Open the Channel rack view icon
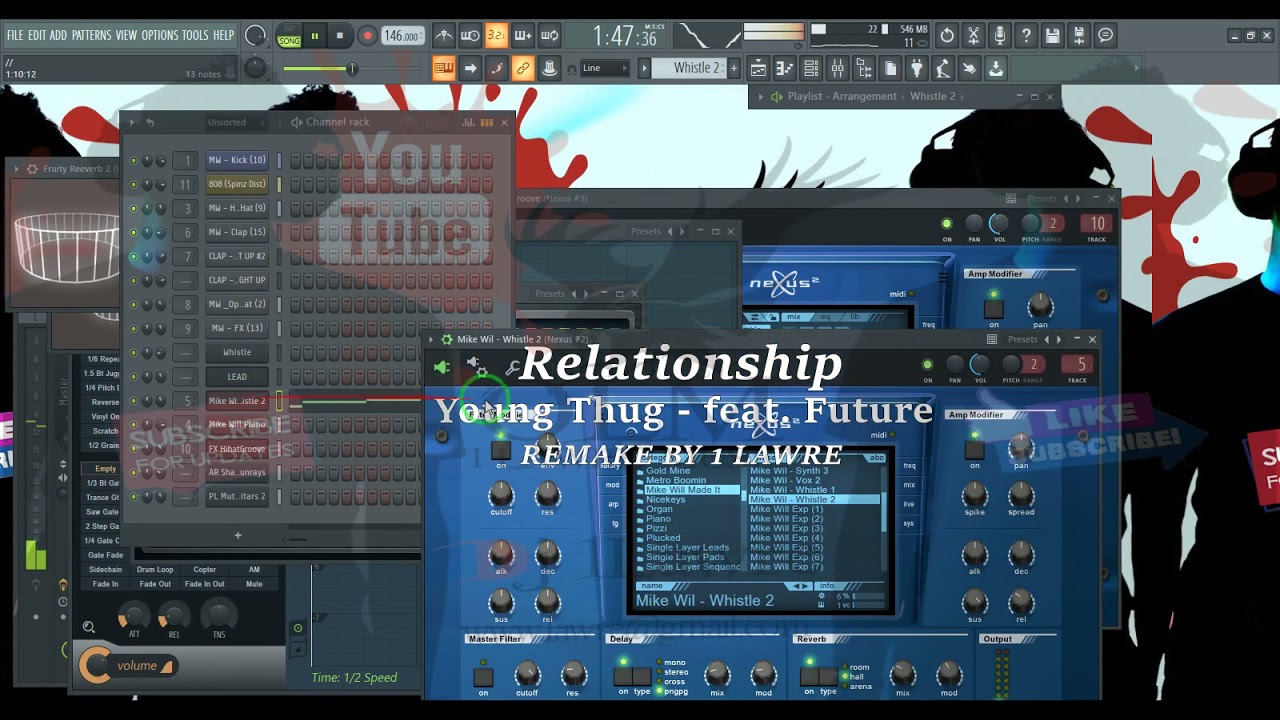Viewport: 1280px width, 720px height. [811, 68]
